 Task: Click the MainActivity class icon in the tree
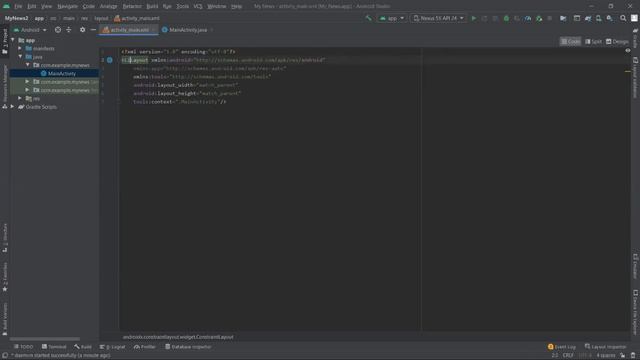[x=44, y=73]
